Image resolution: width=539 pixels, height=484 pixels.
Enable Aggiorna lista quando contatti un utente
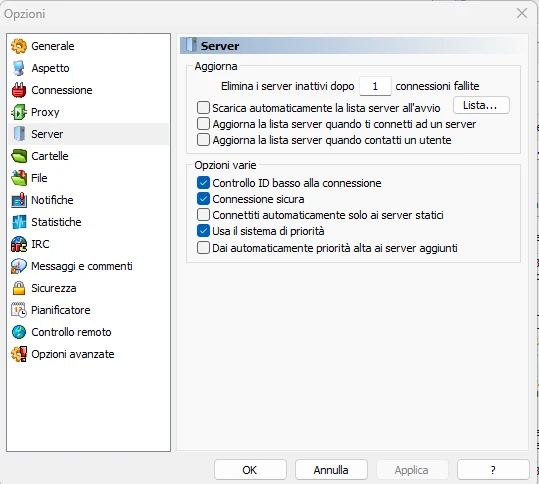(203, 140)
